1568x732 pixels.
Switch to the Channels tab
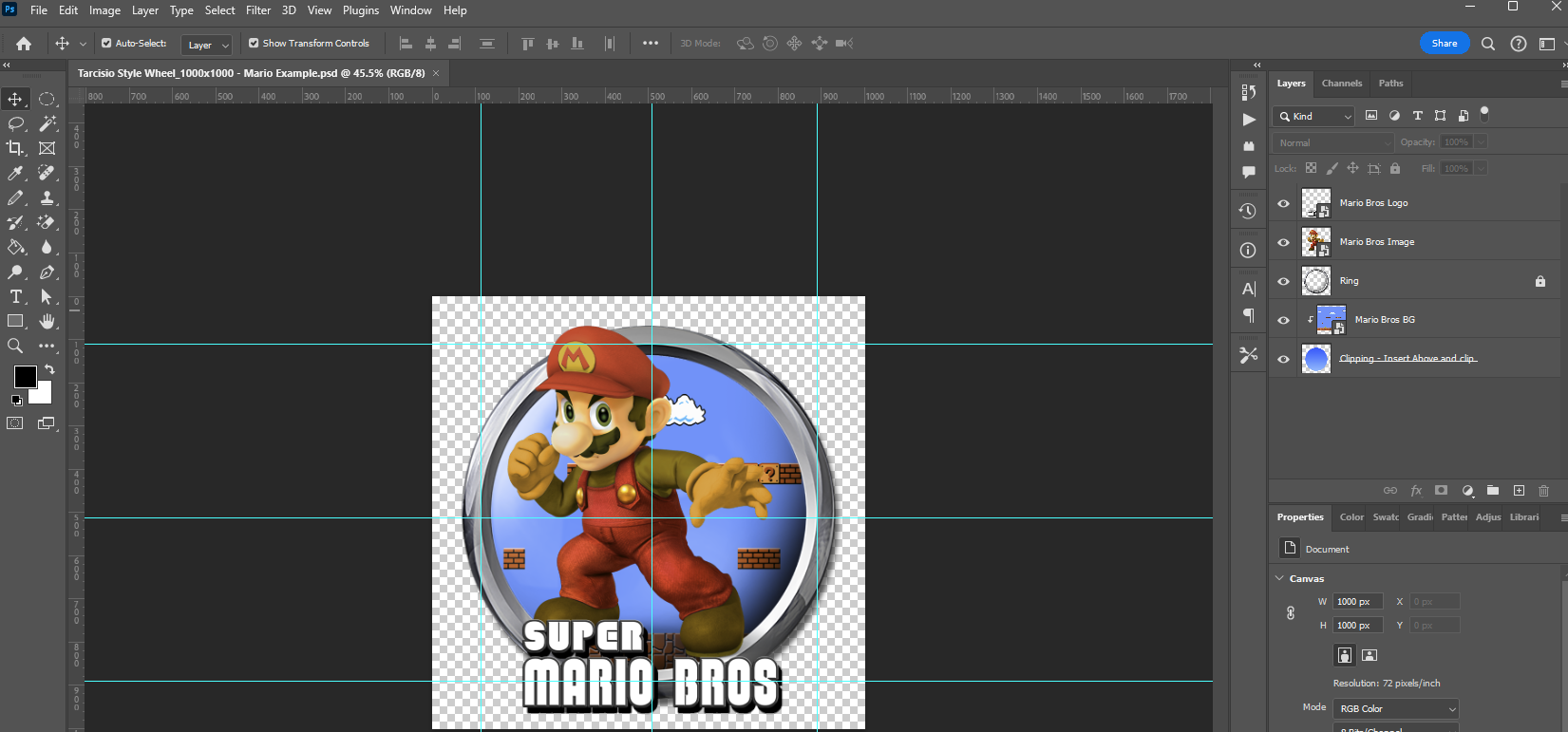(x=1342, y=84)
